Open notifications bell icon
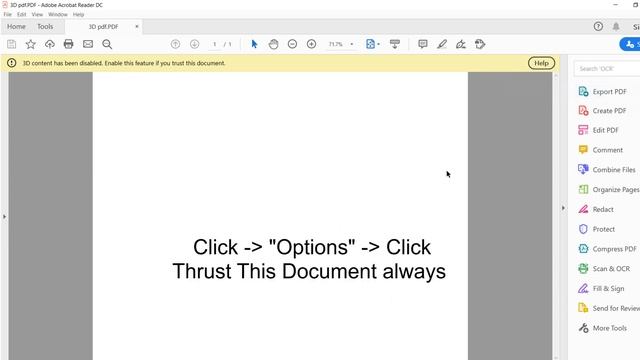This screenshot has width=640, height=360. (x=616, y=27)
